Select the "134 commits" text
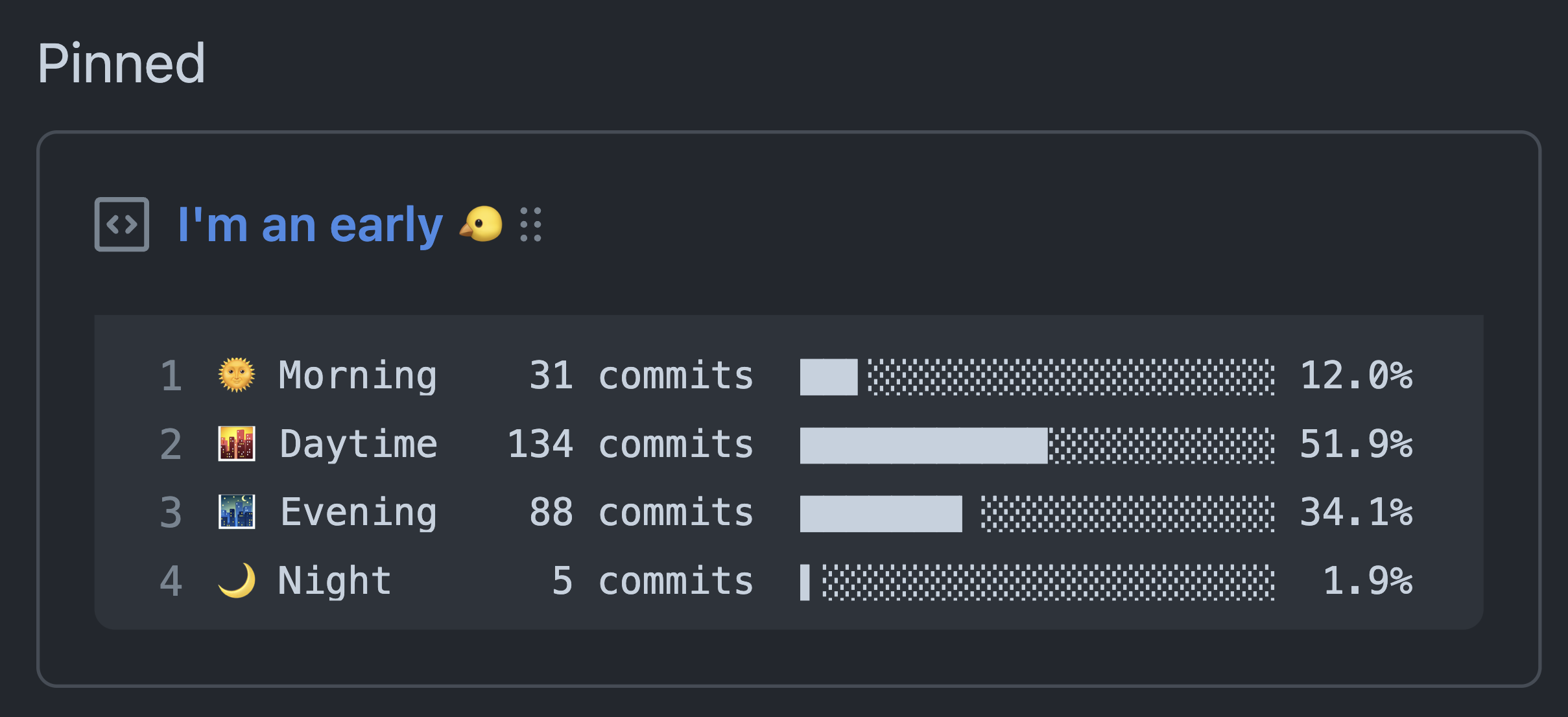1568x717 pixels. [x=630, y=444]
